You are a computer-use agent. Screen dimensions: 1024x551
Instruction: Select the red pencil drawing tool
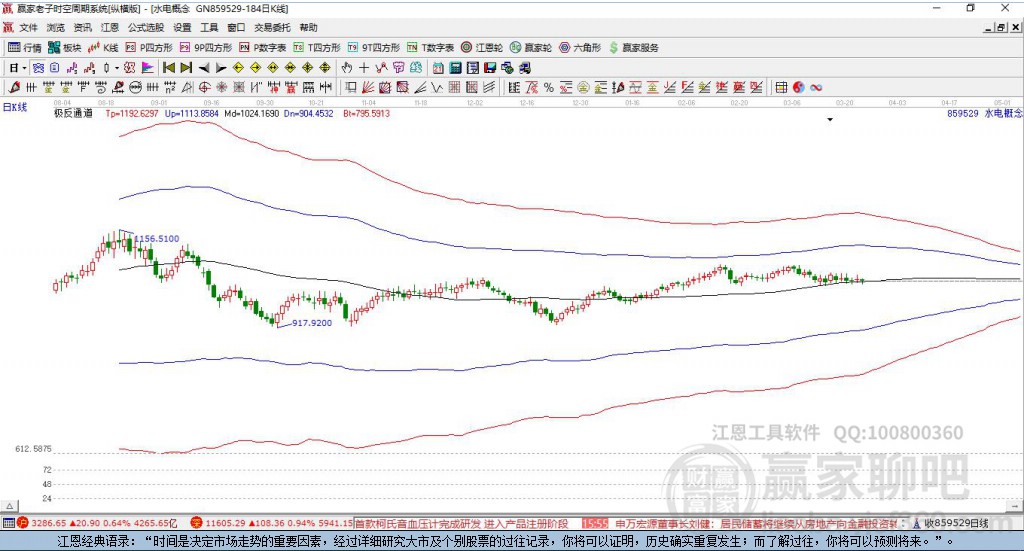pyautogui.click(x=14, y=87)
